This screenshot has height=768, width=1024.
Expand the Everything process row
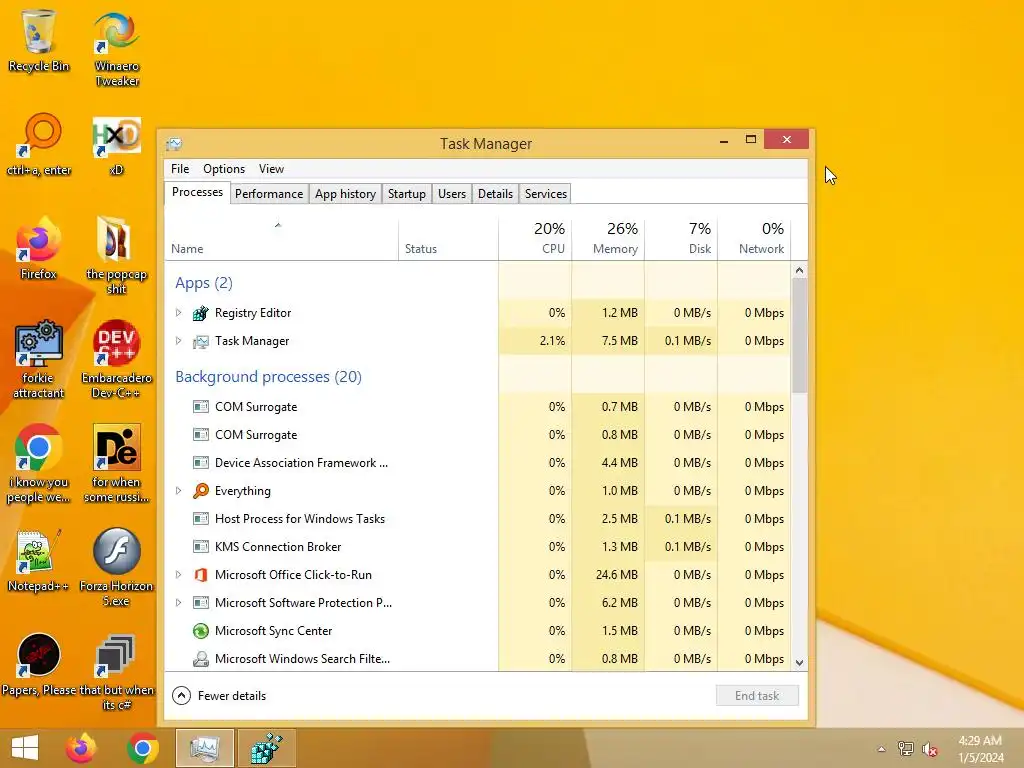tap(178, 490)
